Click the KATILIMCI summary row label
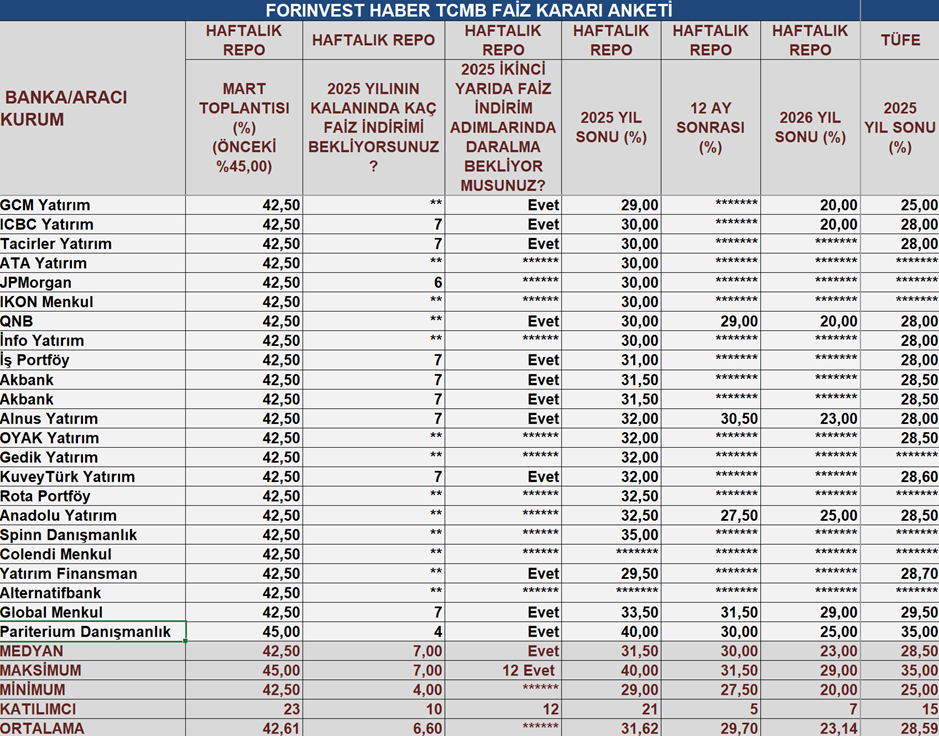This screenshot has height=736, width=939. tap(92, 710)
